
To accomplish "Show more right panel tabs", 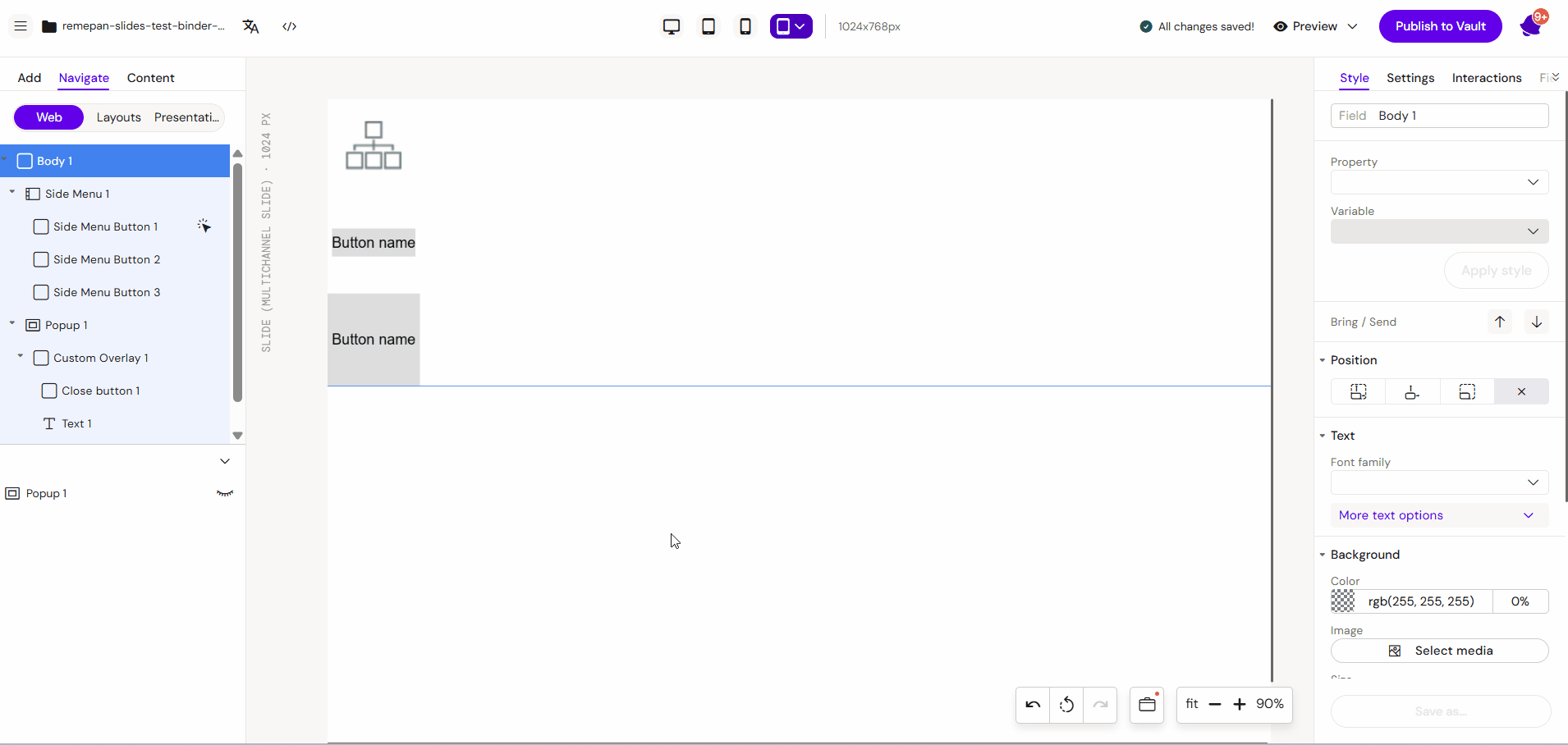I will (x=1556, y=77).
